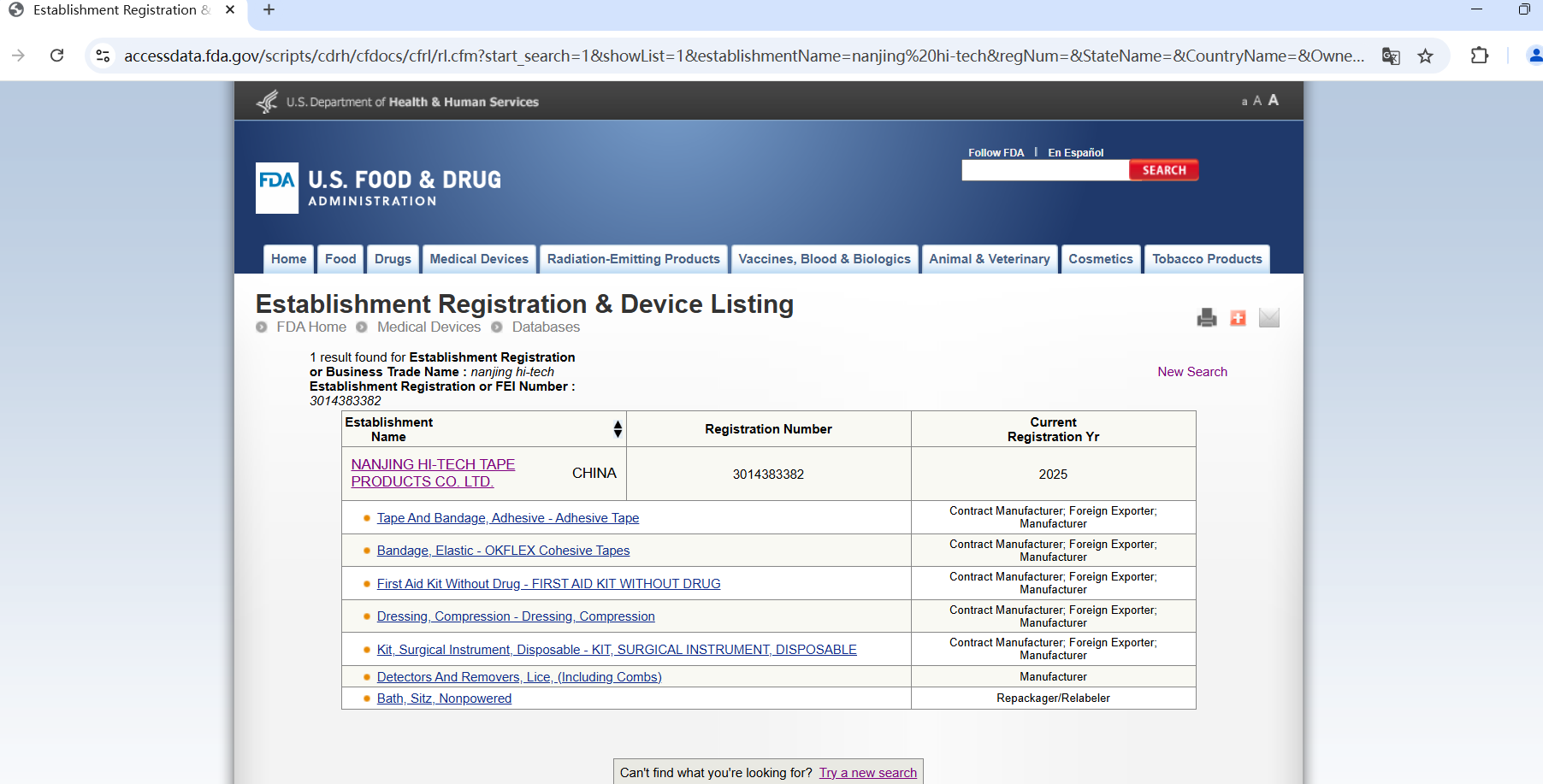This screenshot has width=1543, height=784.
Task: Click 'Try a new search' link
Action: [x=867, y=773]
